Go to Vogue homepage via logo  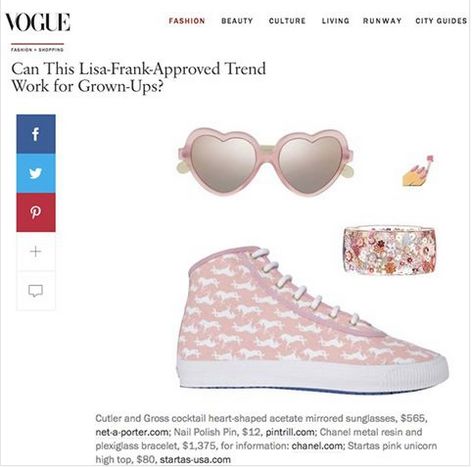(x=37, y=22)
